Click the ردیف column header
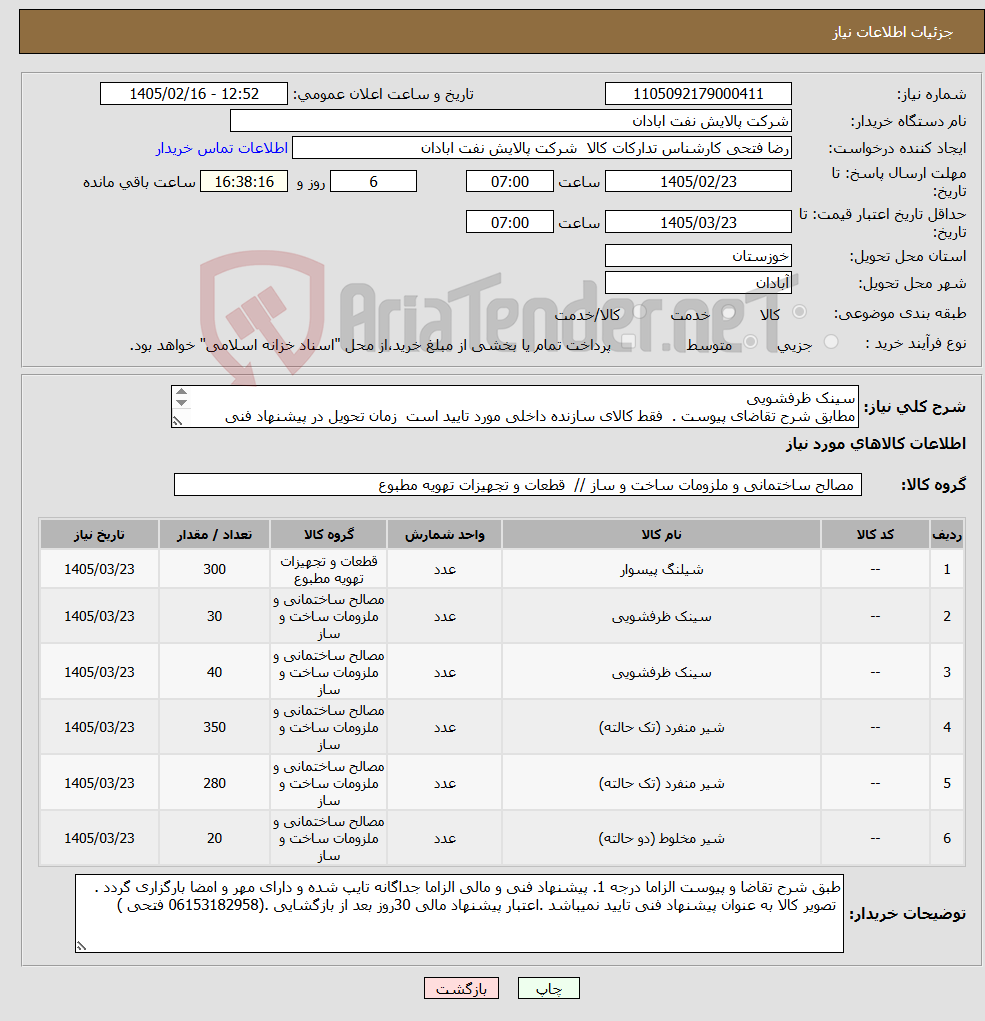985x1021 pixels. tap(947, 535)
